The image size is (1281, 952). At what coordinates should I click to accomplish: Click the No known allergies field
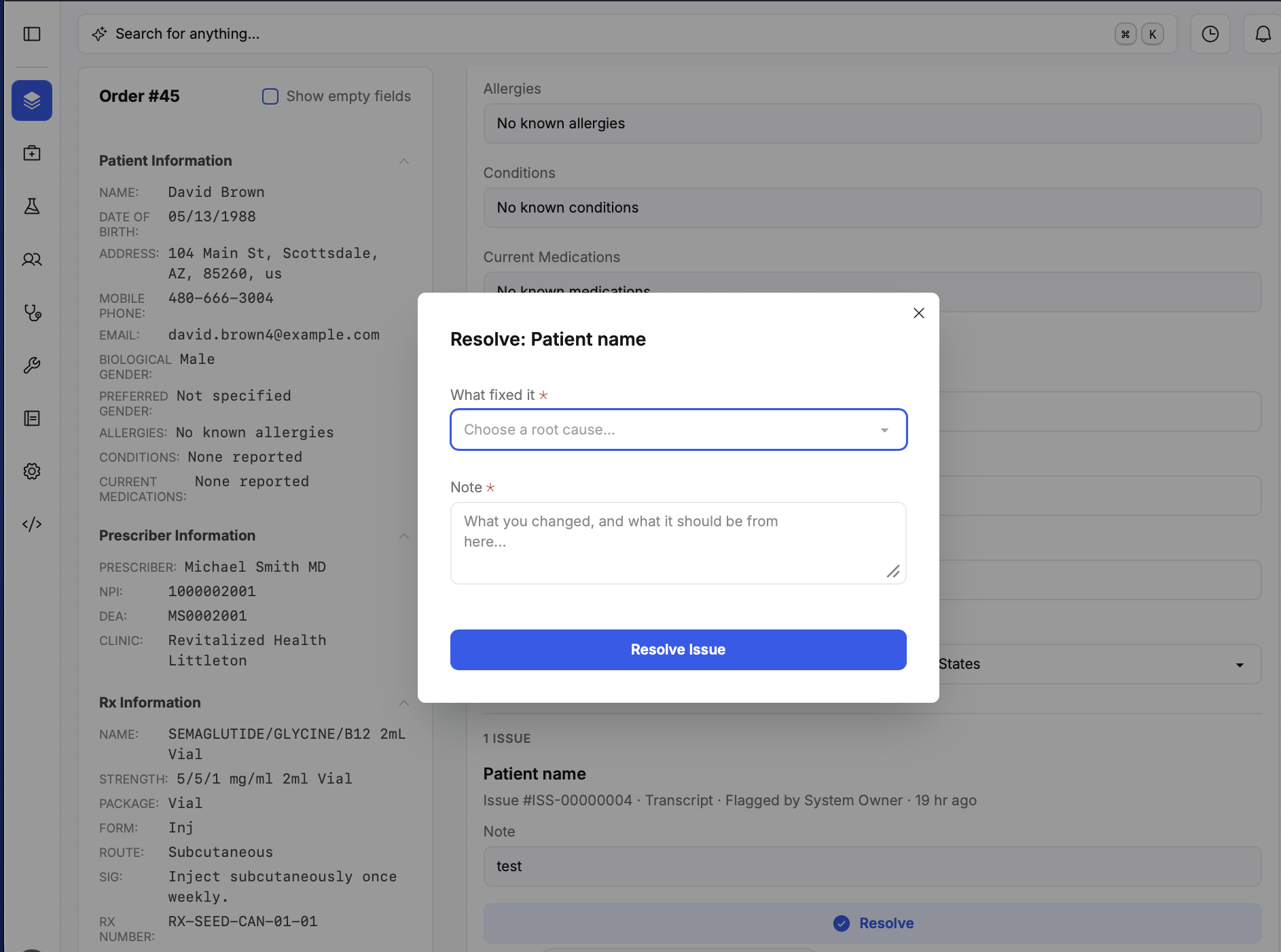click(x=872, y=124)
